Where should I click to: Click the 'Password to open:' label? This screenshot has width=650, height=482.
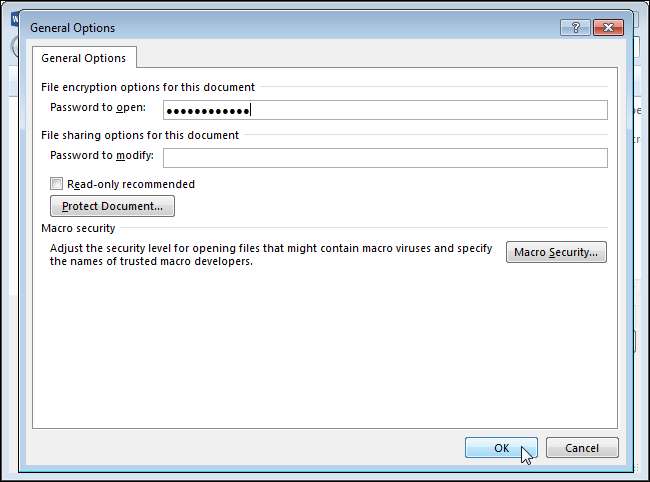[x=97, y=108]
